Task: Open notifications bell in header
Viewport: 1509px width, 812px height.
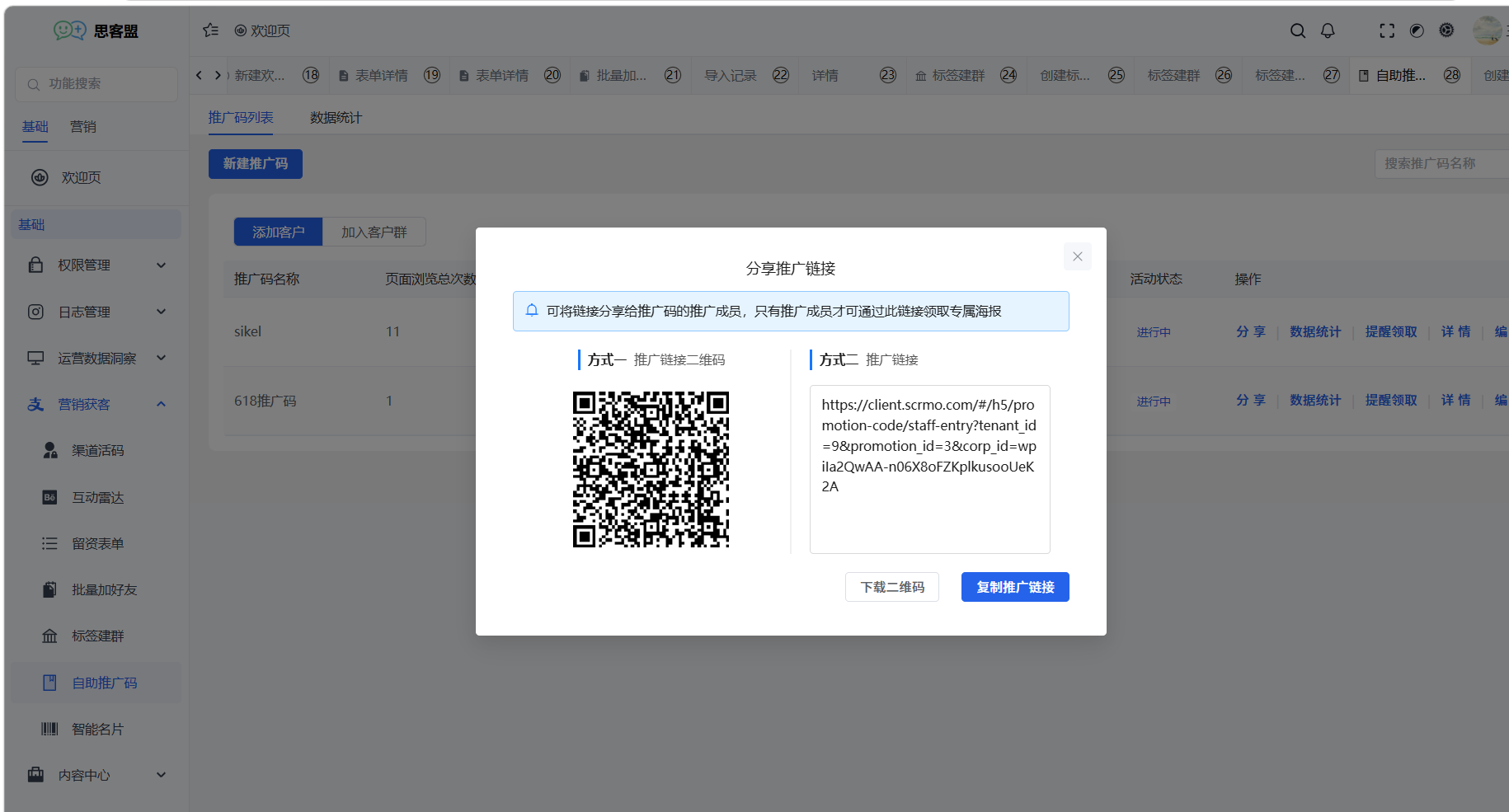Action: [1328, 31]
